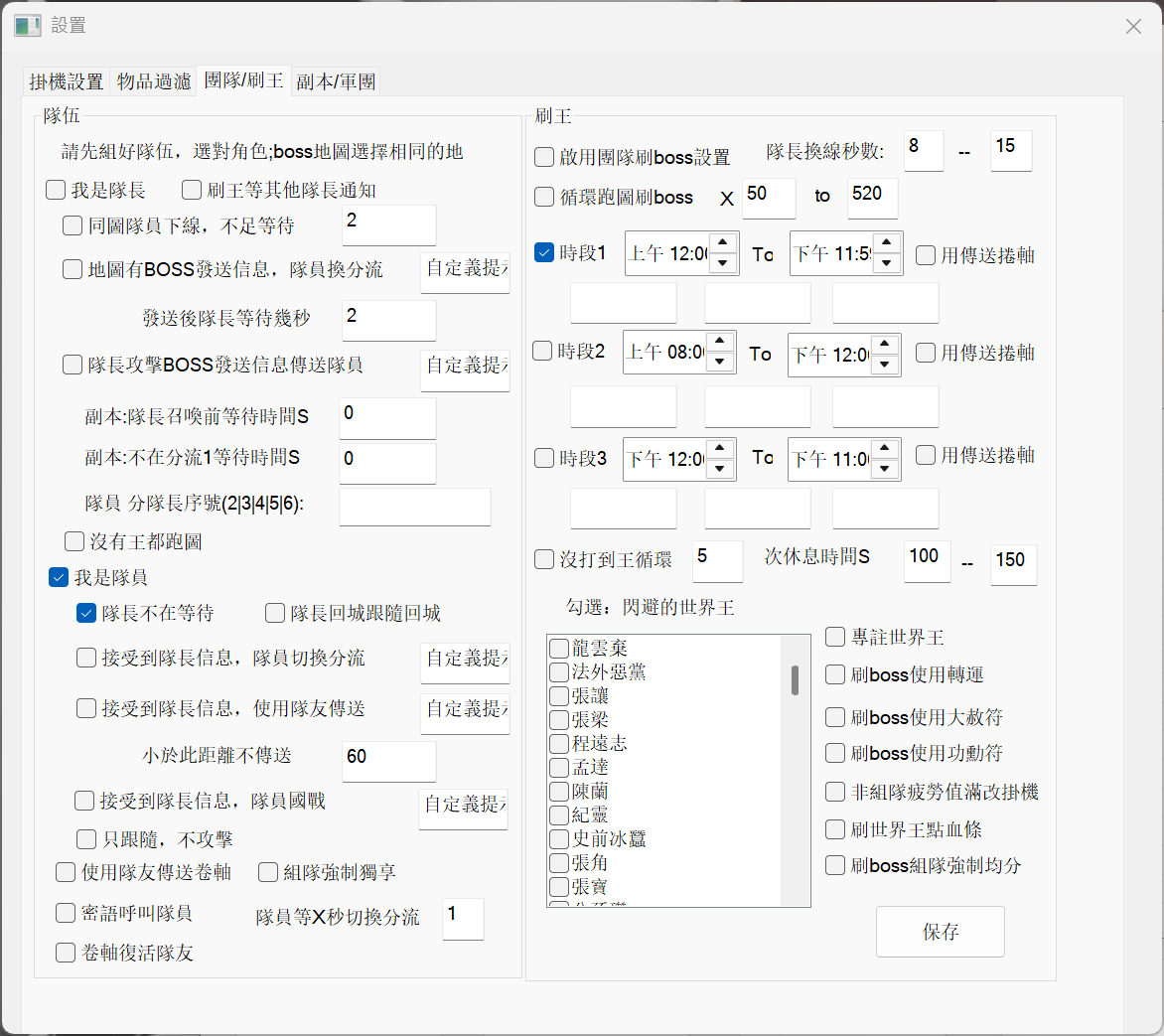The height and width of the screenshot is (1036, 1164).
Task: Click 自定義提示 button beside 使用隊友傳送
Action: pyautogui.click(x=466, y=714)
